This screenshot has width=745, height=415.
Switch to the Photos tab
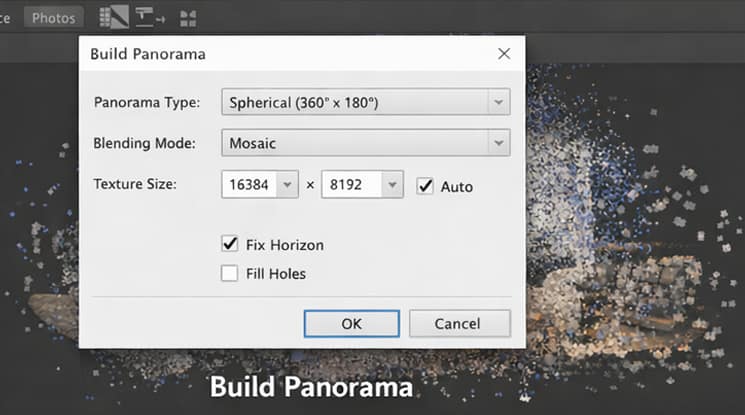(x=53, y=18)
